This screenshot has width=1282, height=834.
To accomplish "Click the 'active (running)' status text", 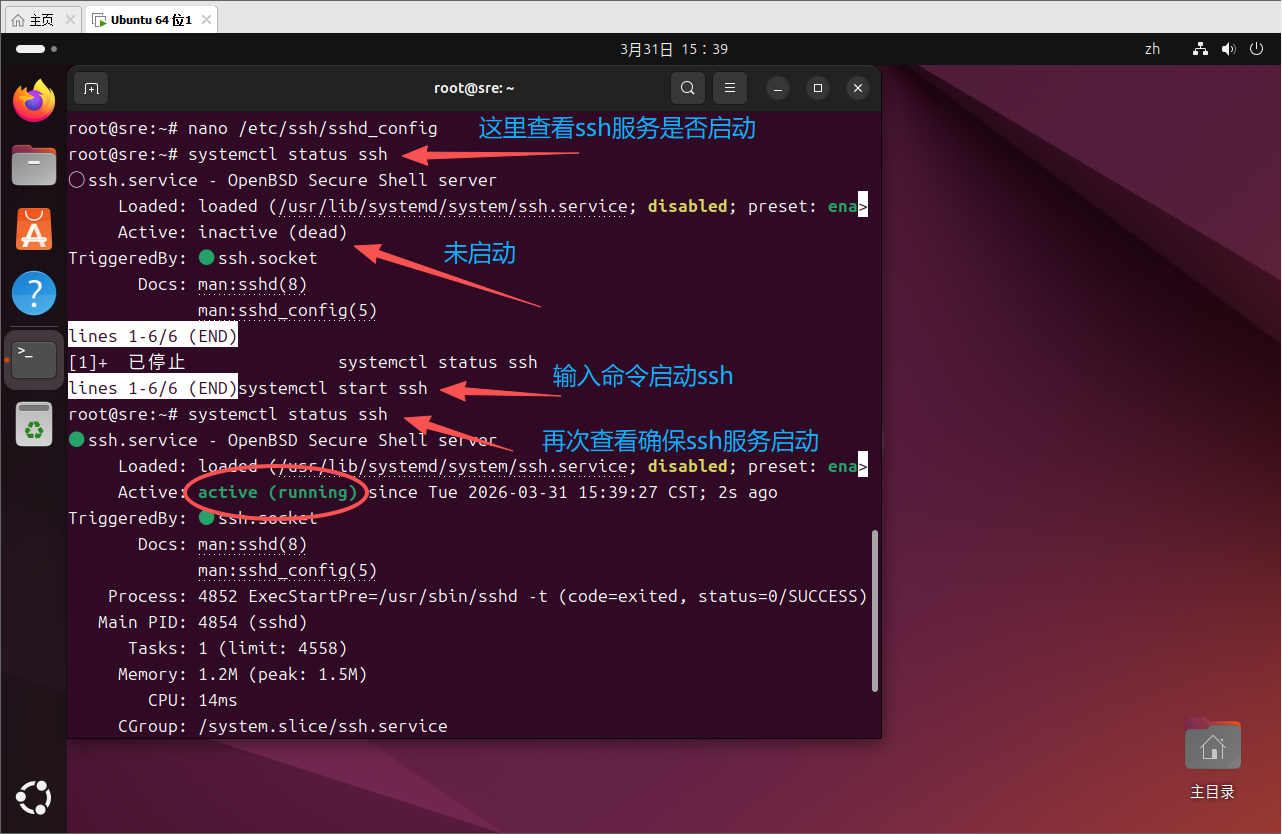I will coord(278,492).
